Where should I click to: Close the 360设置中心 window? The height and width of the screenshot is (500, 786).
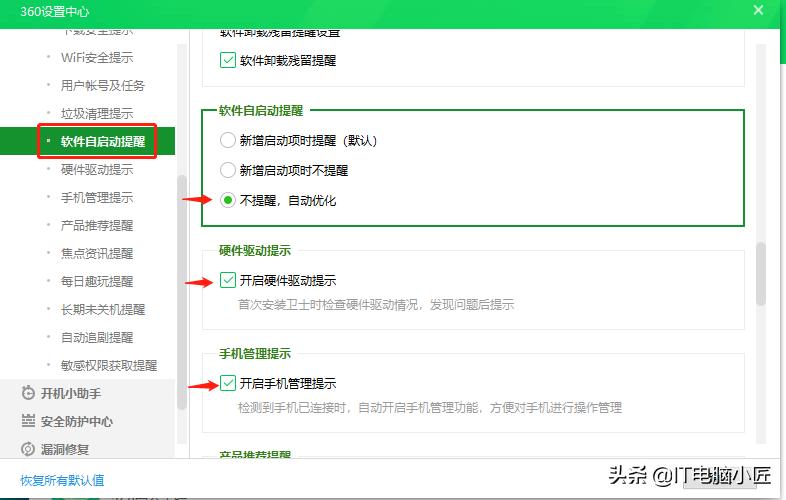point(758,10)
